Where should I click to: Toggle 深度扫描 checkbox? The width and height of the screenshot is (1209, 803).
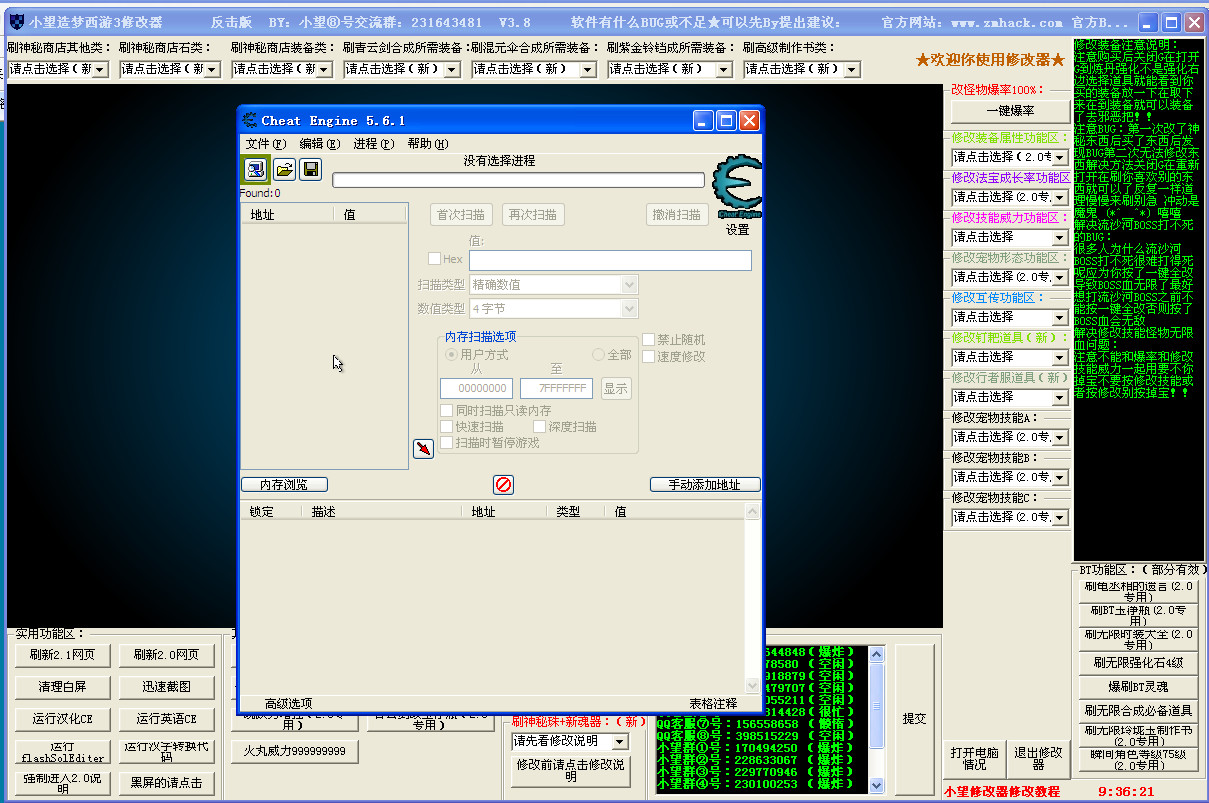[x=539, y=427]
